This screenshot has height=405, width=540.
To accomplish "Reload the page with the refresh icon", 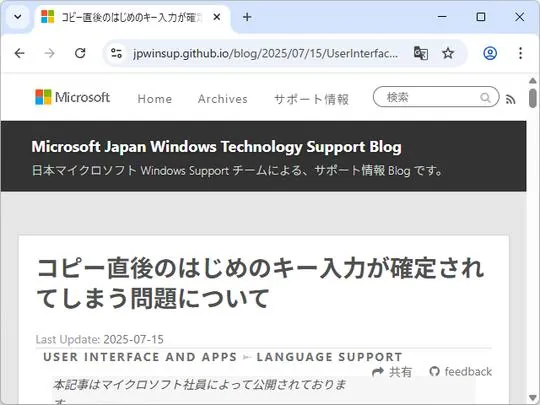I will (80, 53).
